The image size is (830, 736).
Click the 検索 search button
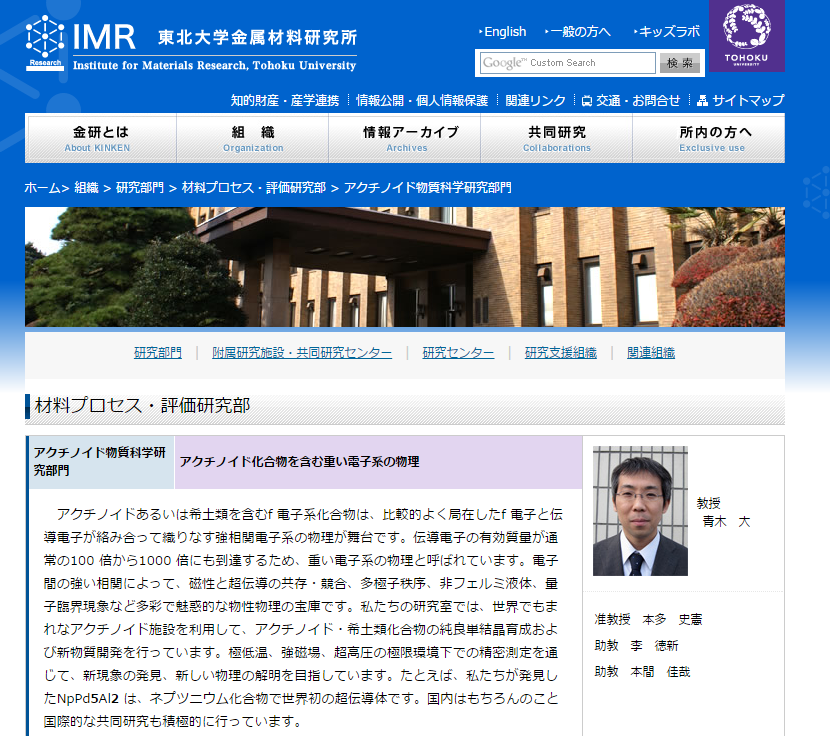tap(680, 63)
